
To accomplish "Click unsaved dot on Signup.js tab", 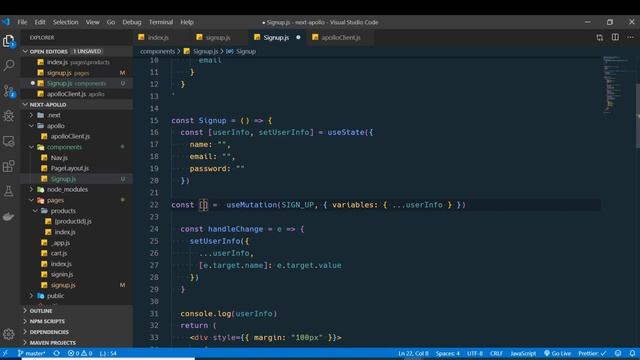I will click(x=298, y=38).
